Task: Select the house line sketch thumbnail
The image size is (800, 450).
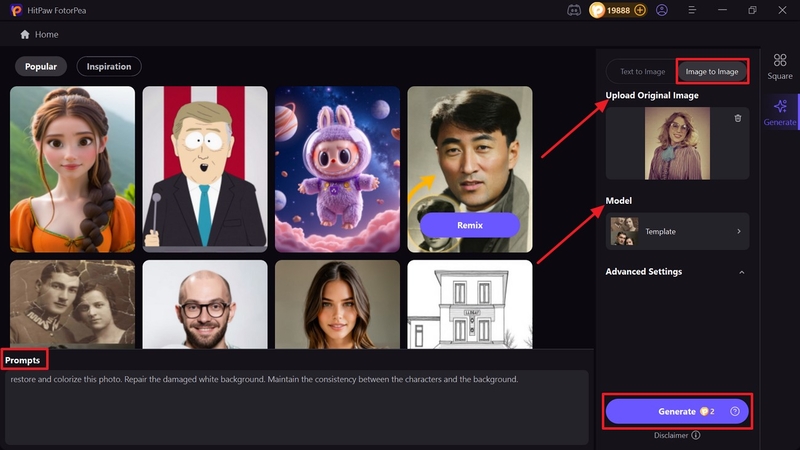Action: [x=469, y=304]
